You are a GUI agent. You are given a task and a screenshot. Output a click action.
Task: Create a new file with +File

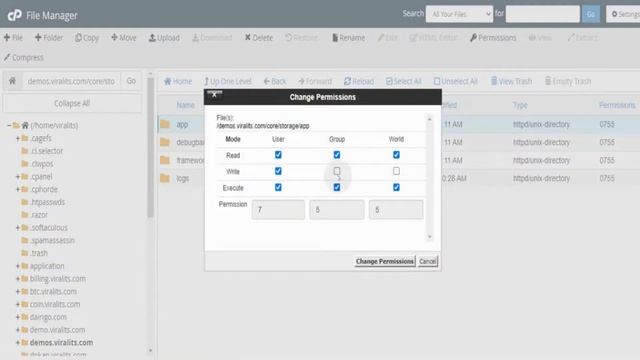(x=13, y=38)
